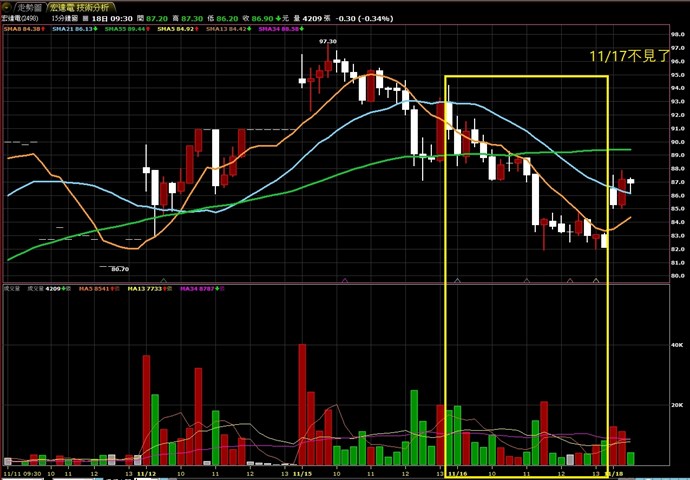Open the round dropdown menu icon at top-left
This screenshot has height=480, width=690.
[x=7, y=7]
